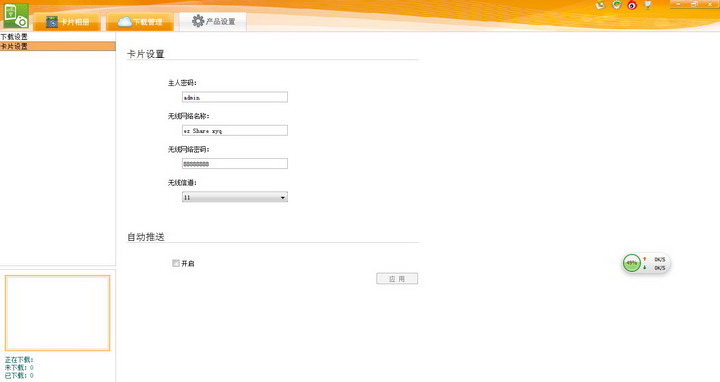720x382 pixels.
Task: Click the 自动推送 section heading
Action: click(x=146, y=237)
